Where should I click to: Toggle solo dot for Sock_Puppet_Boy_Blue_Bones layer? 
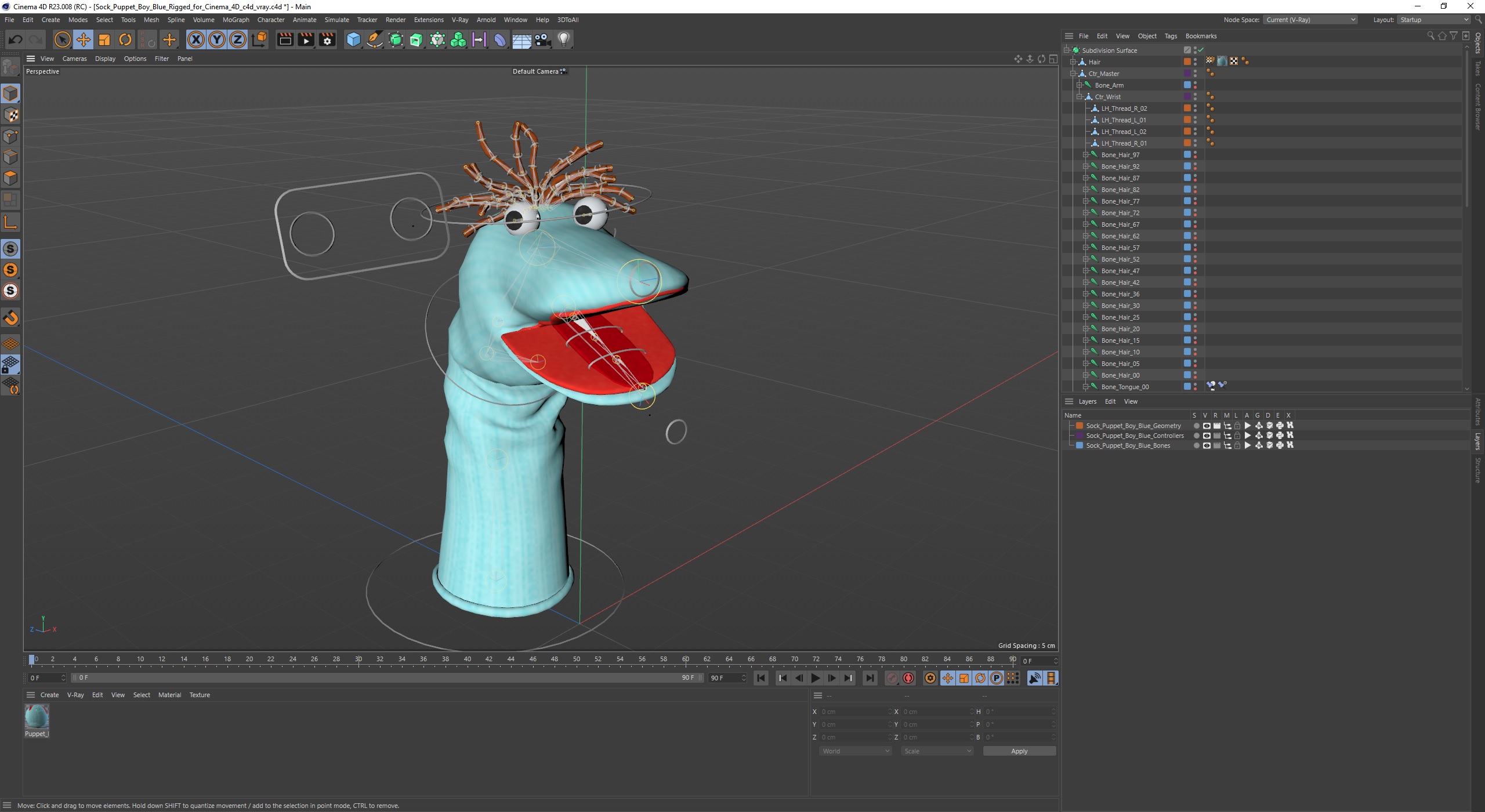[1196, 445]
